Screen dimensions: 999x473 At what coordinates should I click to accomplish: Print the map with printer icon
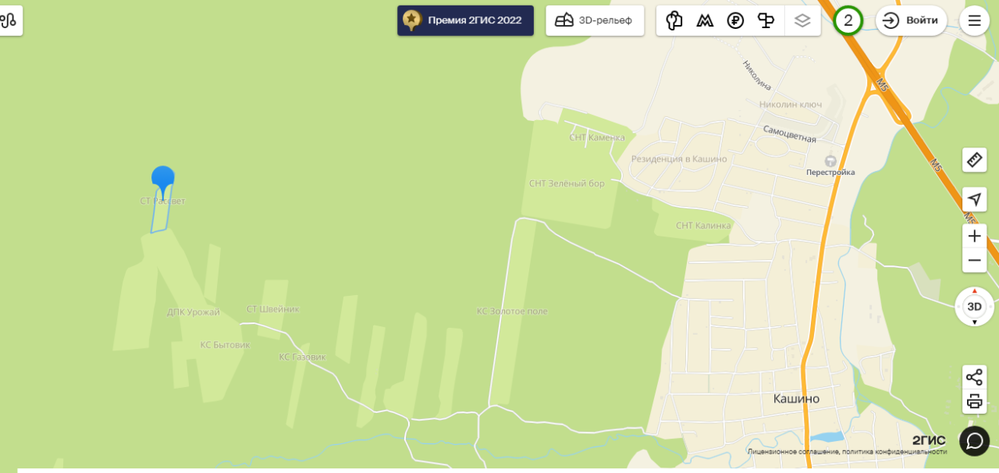[x=974, y=402]
